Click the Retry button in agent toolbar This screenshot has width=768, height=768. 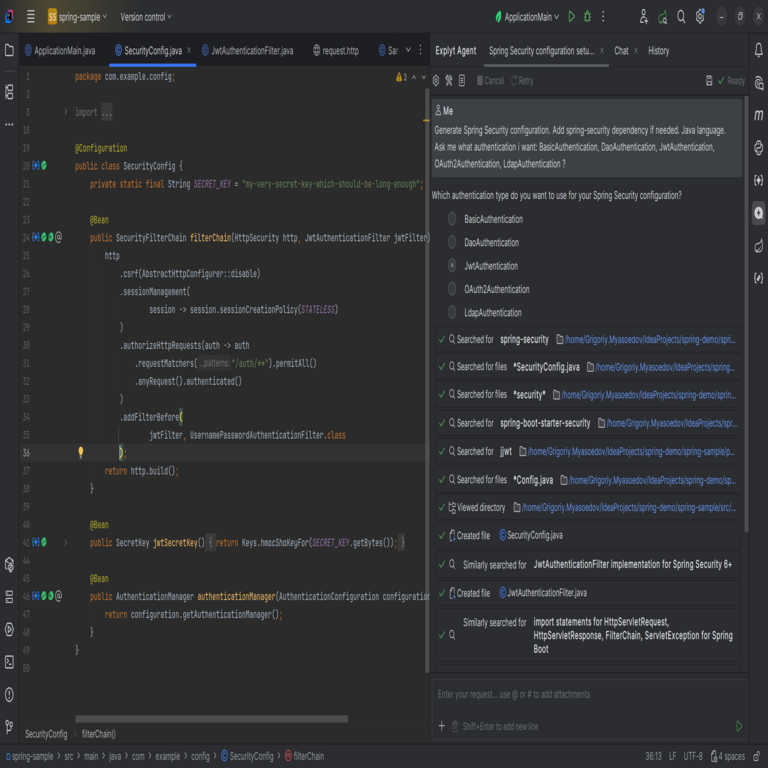(x=522, y=81)
